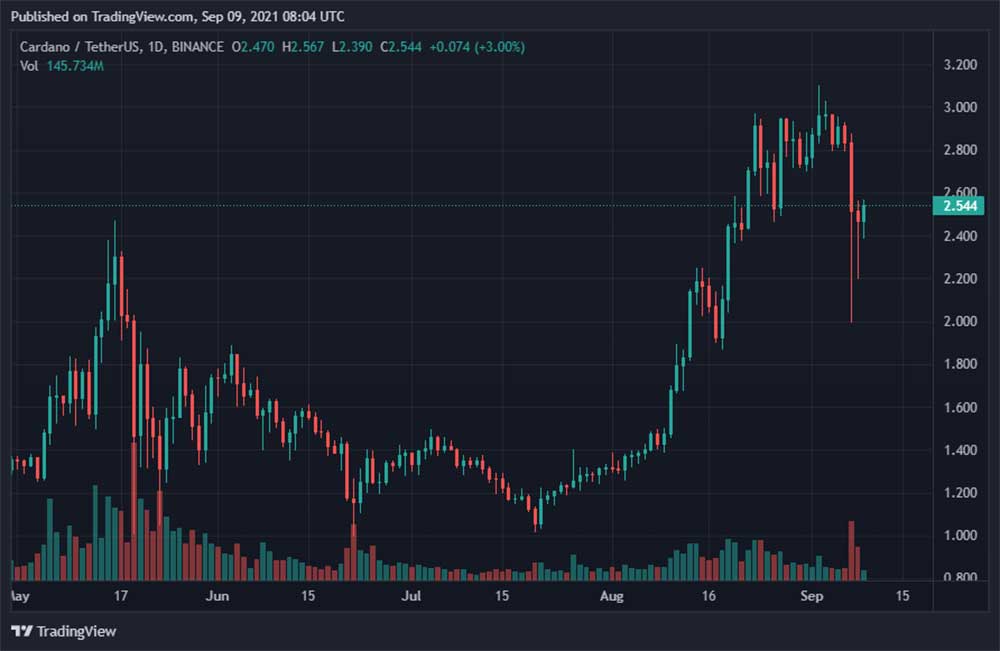Click the open value O2.470

[253, 47]
